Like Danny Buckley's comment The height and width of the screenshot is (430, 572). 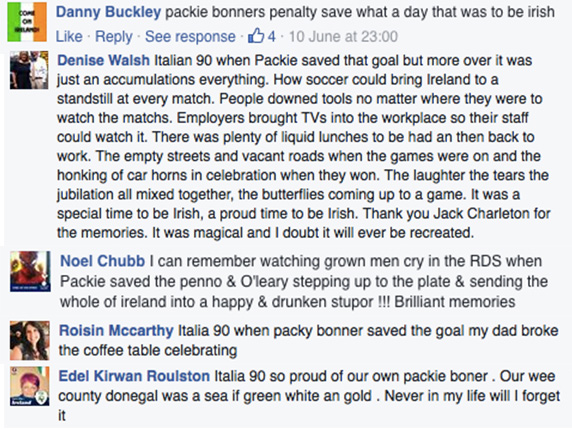tap(69, 36)
